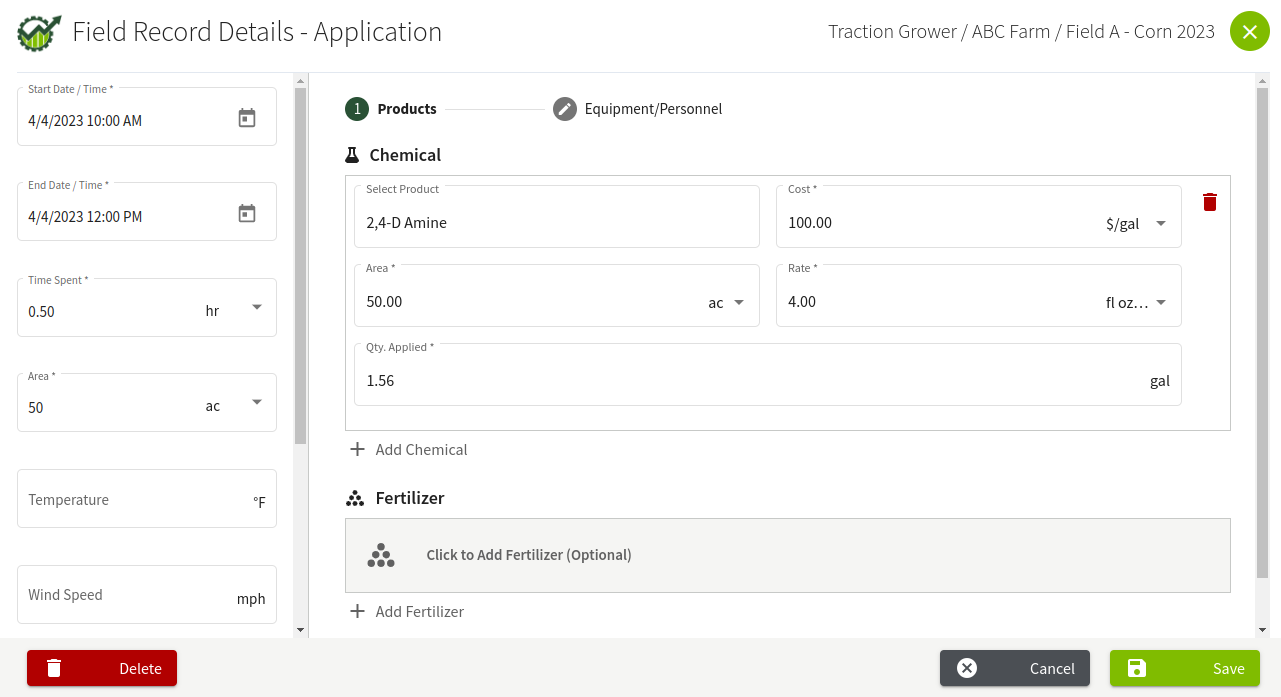Click the Add Fertilizer link
The height and width of the screenshot is (697, 1281).
click(407, 611)
